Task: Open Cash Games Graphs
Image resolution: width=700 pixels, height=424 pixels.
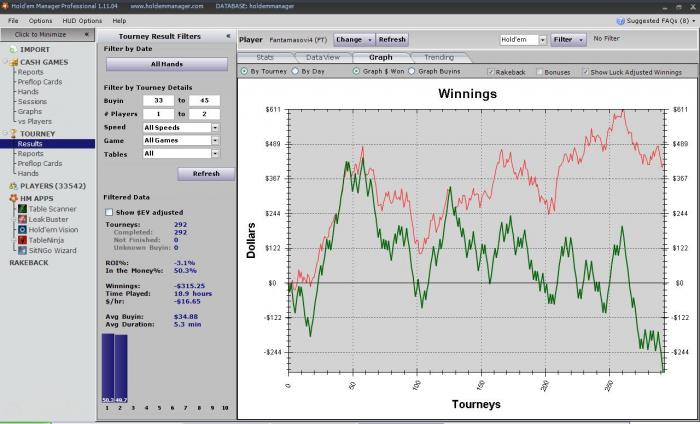Action: point(30,112)
